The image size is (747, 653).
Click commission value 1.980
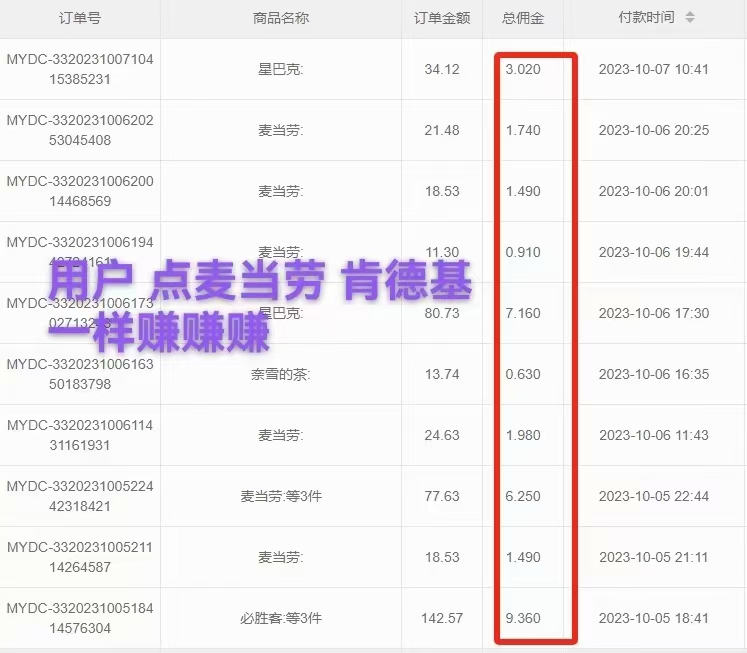coord(523,435)
